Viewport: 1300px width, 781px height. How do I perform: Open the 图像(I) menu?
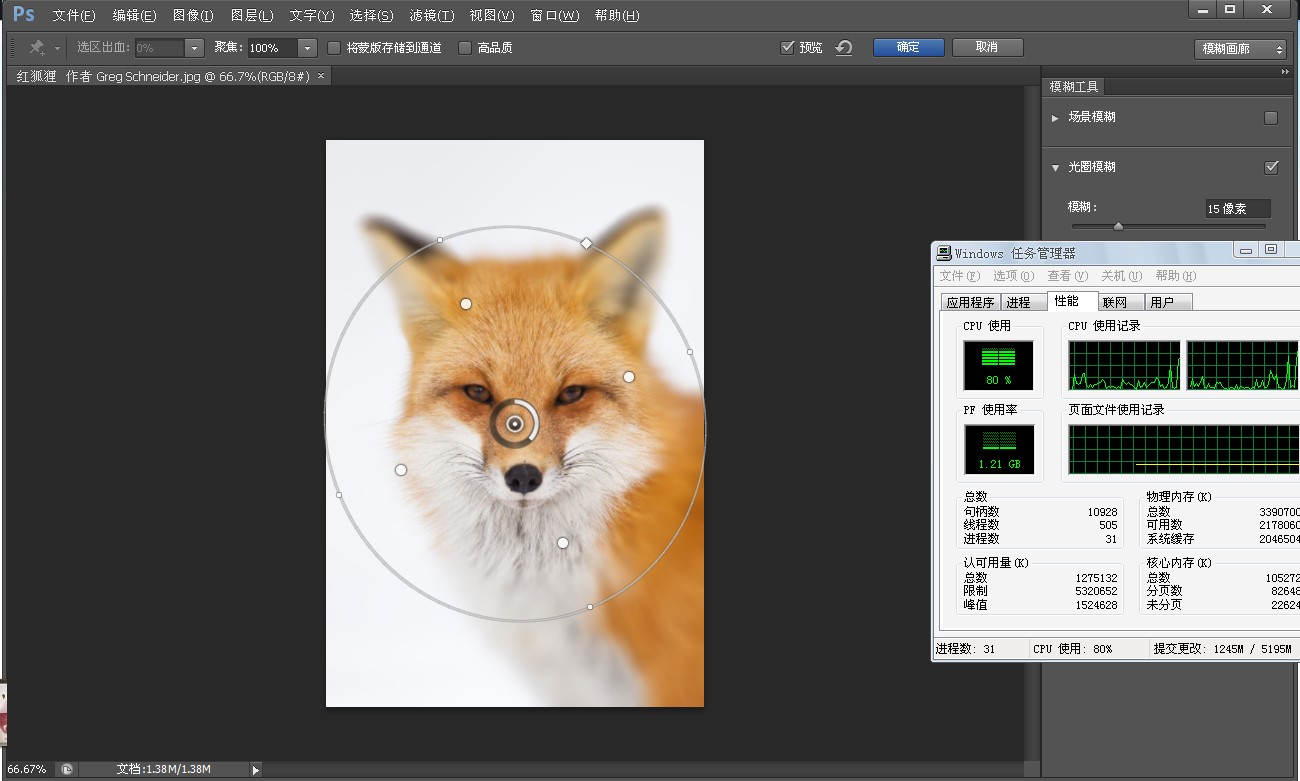(x=193, y=16)
